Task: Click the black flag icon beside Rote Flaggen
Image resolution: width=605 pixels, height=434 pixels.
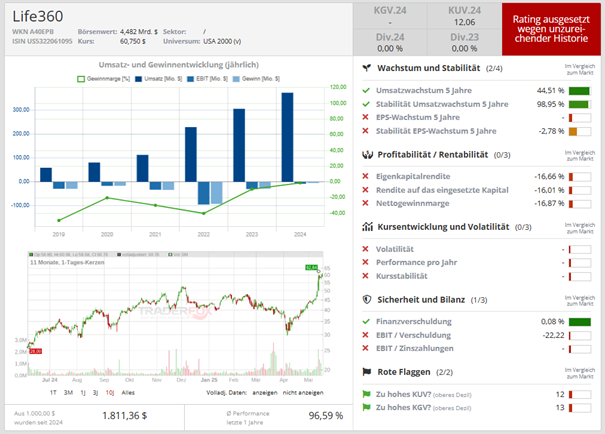Action: [367, 372]
